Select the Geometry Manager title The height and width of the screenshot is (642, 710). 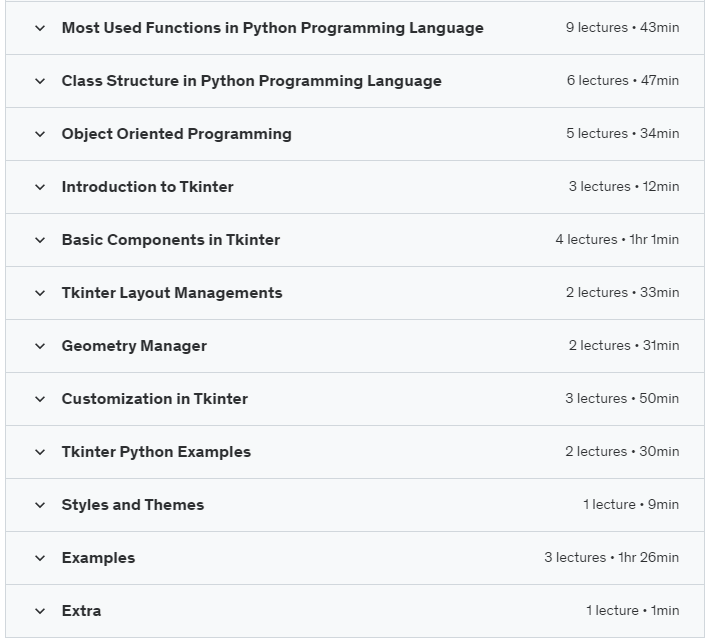coord(134,346)
